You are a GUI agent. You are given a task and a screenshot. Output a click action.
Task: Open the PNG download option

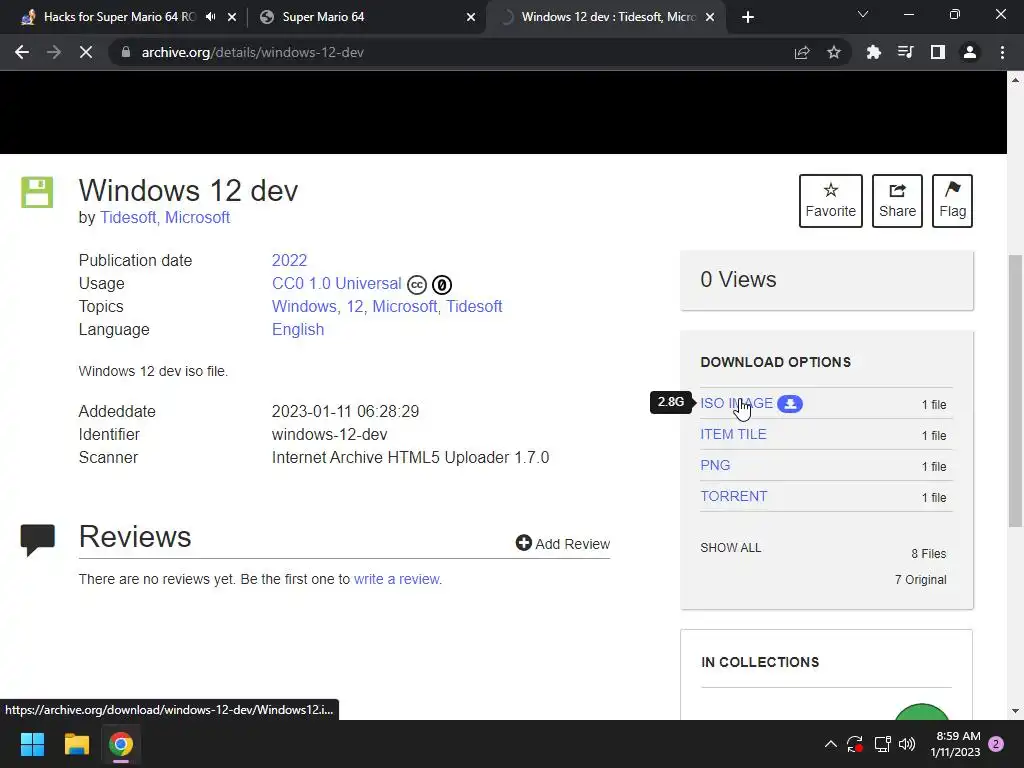(x=715, y=466)
